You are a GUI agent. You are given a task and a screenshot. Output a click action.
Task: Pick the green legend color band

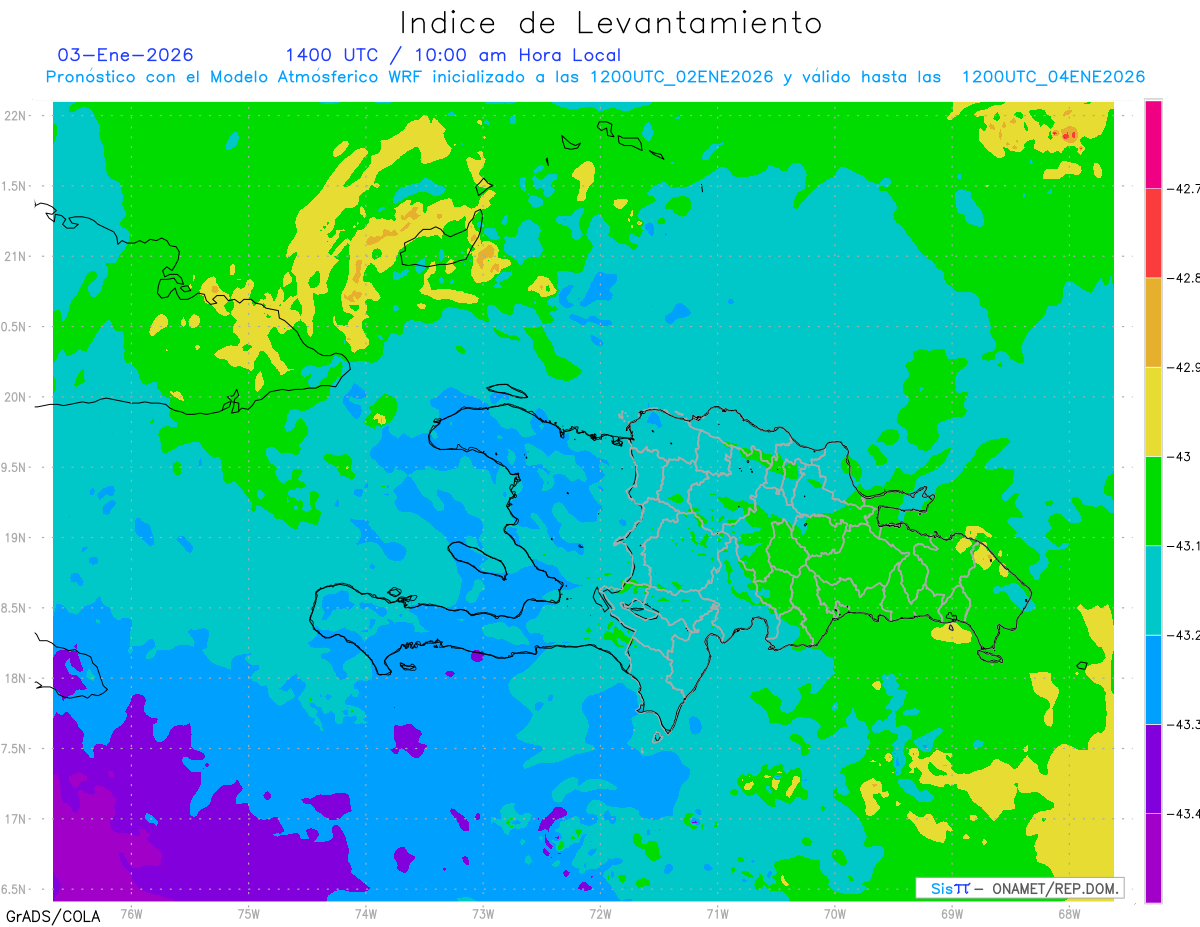pos(1153,500)
